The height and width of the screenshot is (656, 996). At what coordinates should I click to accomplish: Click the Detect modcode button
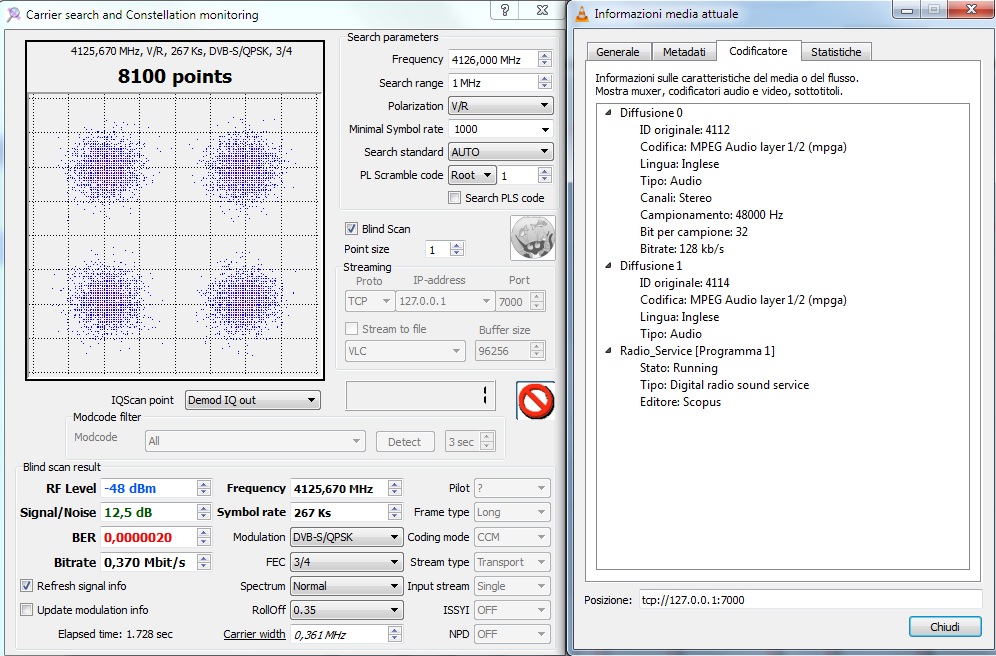pos(405,442)
